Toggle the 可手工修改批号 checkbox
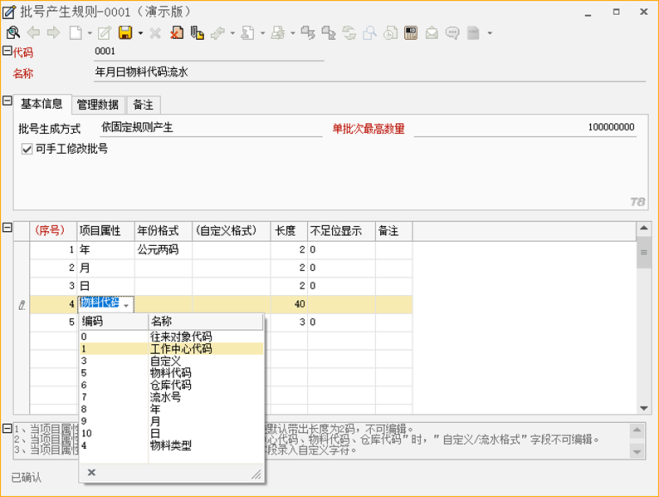The image size is (659, 497). [x=27, y=149]
